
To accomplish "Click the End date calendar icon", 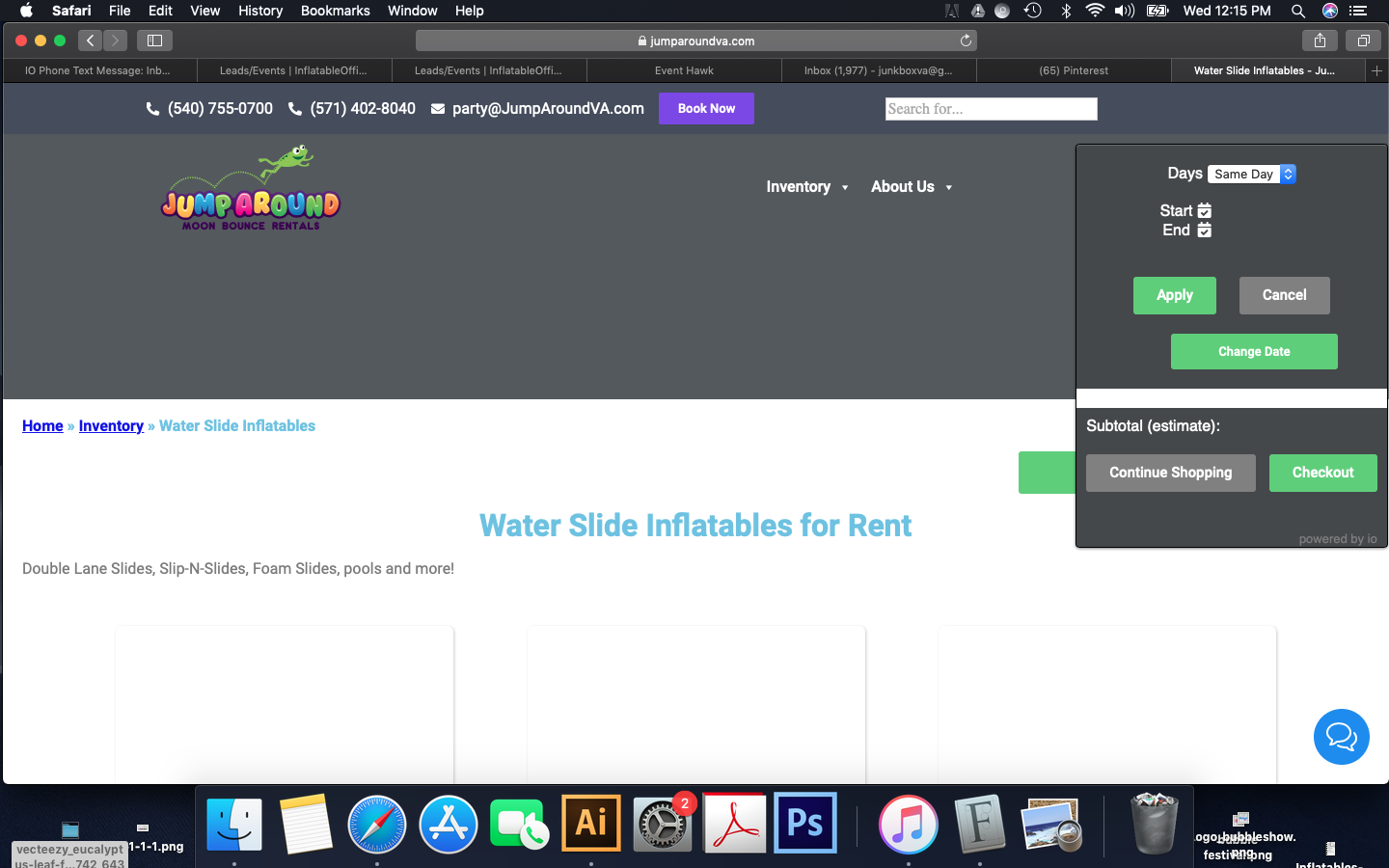I will [x=1204, y=230].
